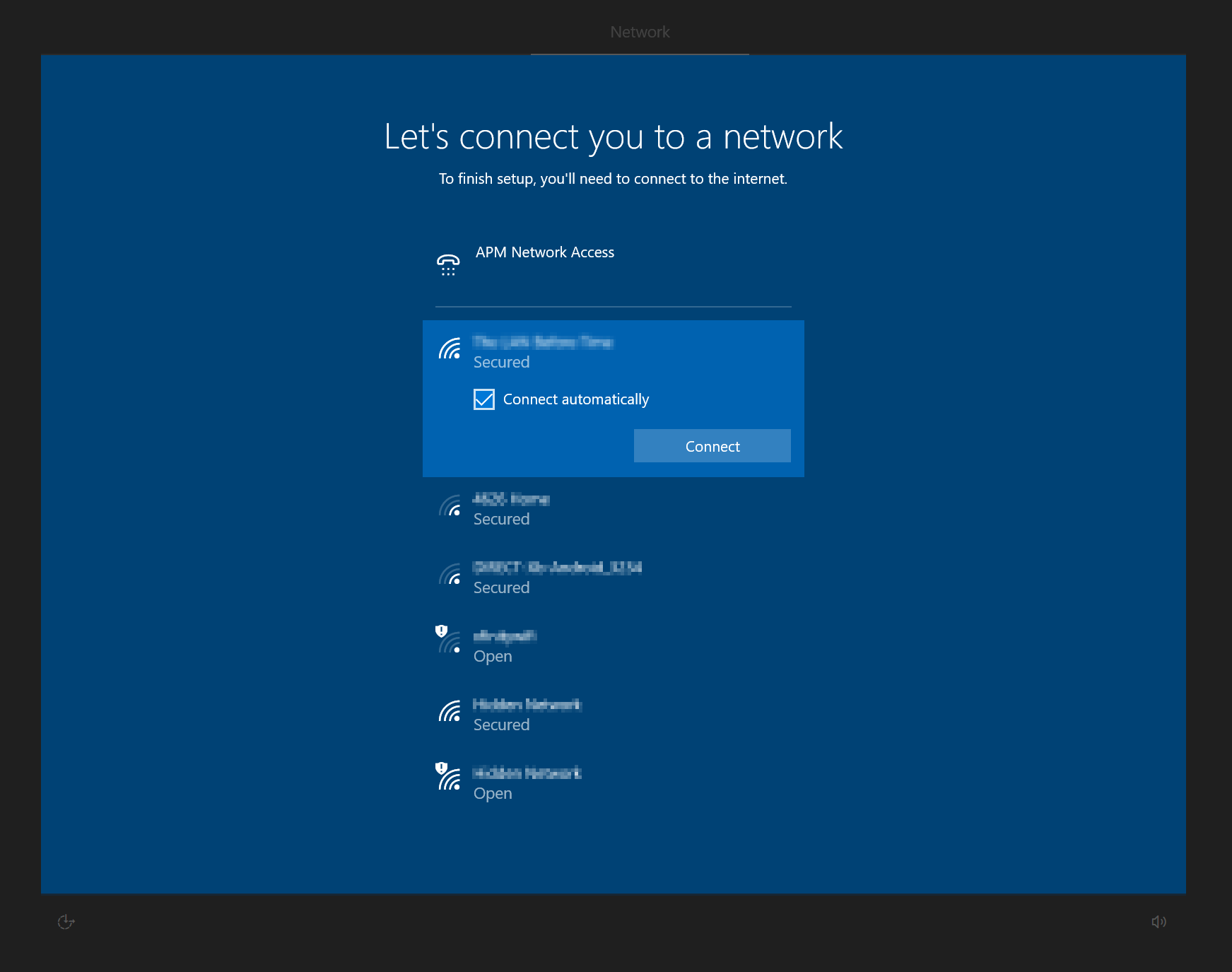Select Open label under last Hidden Network
Screen dimensions: 1232x972
(493, 794)
